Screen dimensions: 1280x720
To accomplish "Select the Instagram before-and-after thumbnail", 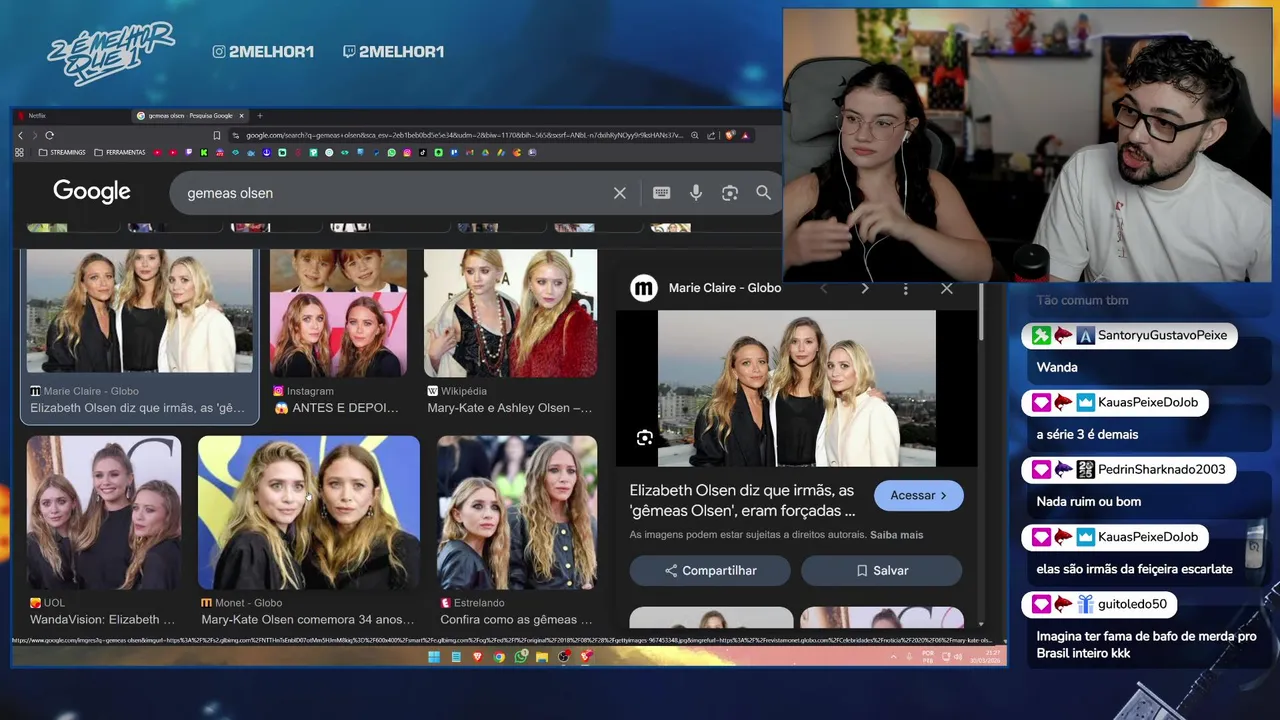I will 338,313.
